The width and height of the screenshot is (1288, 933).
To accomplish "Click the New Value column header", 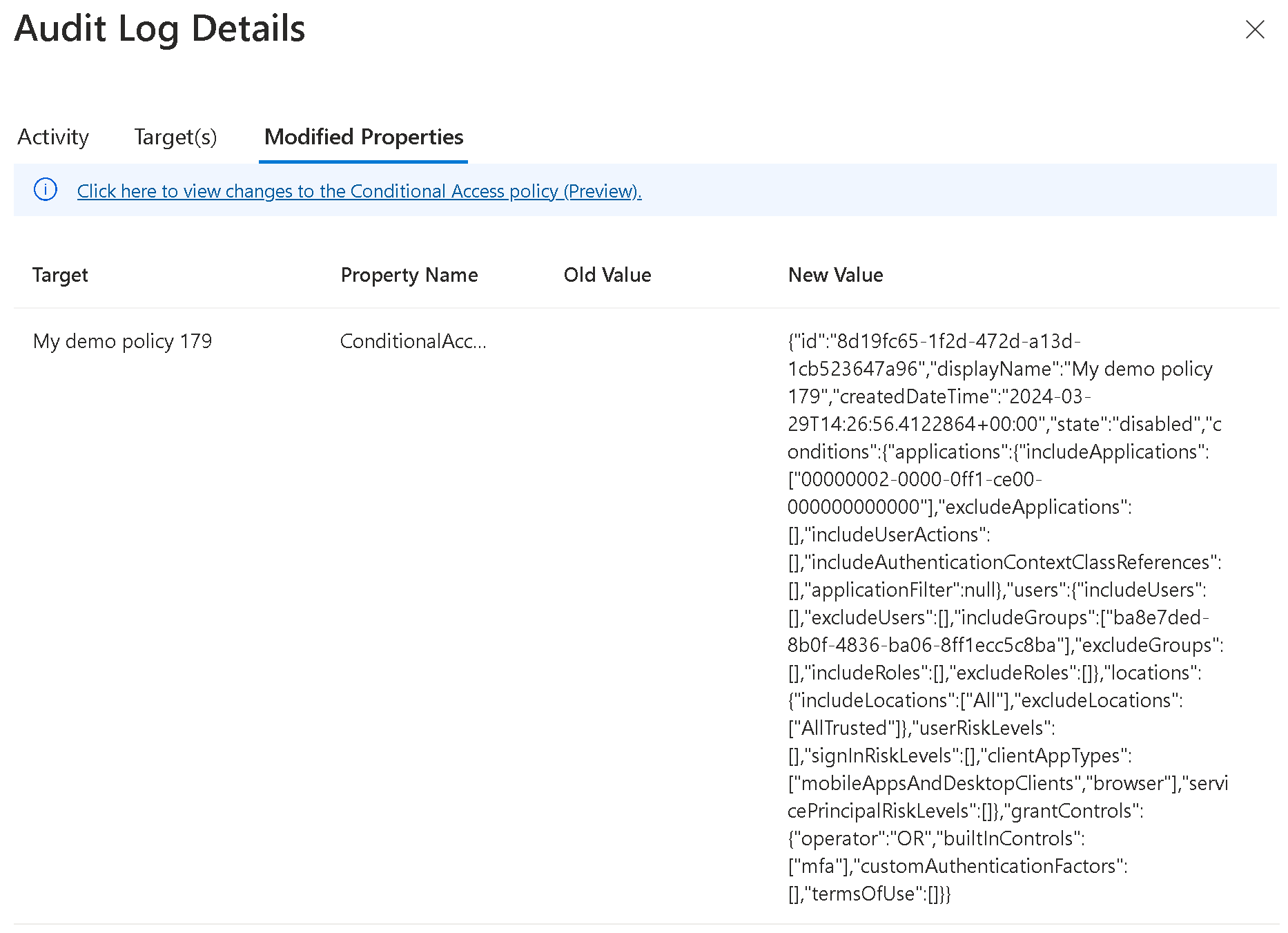I will pyautogui.click(x=835, y=275).
